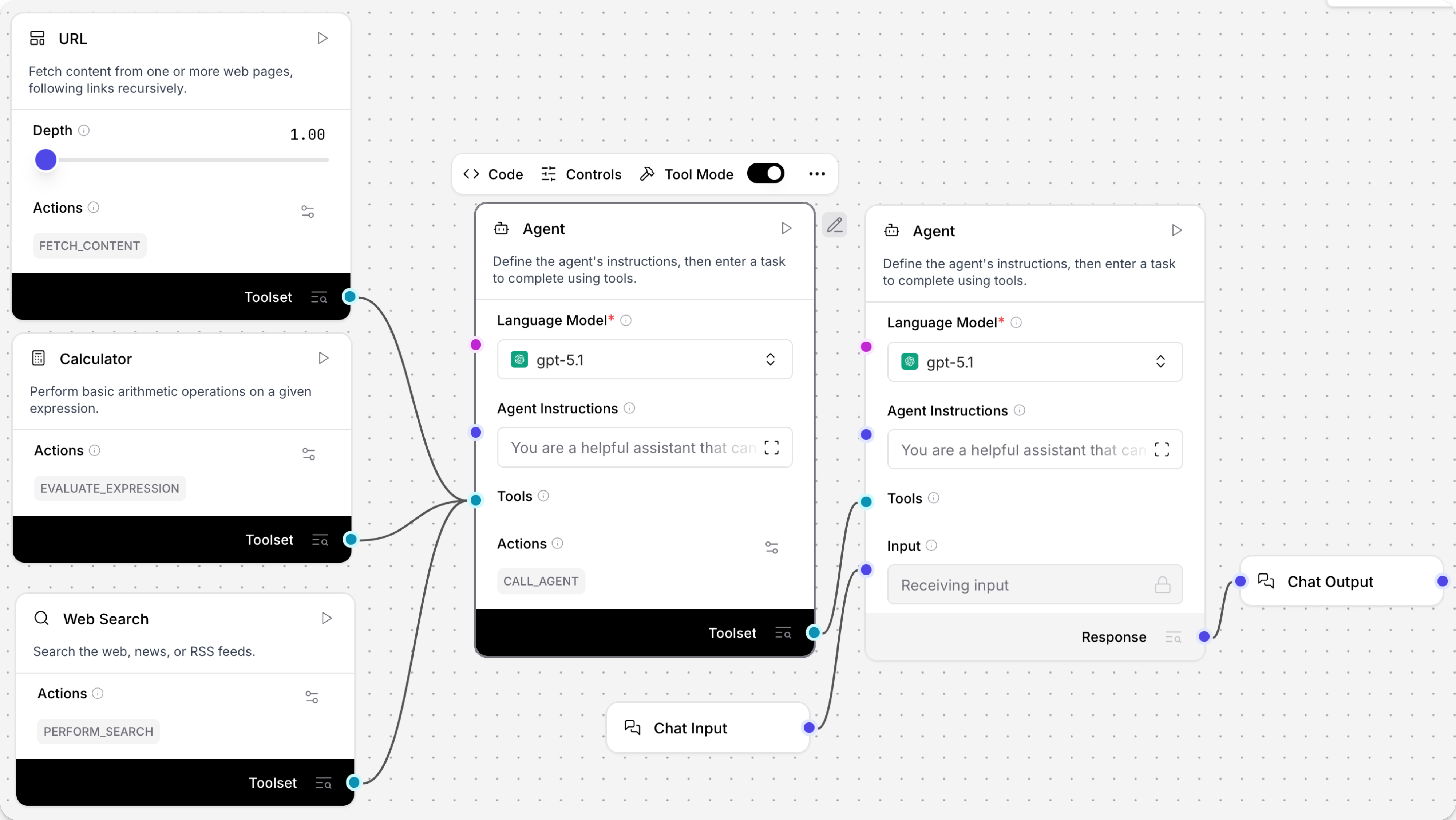Open the three-dots more options menu
The width and height of the screenshot is (1456, 820).
(x=817, y=174)
